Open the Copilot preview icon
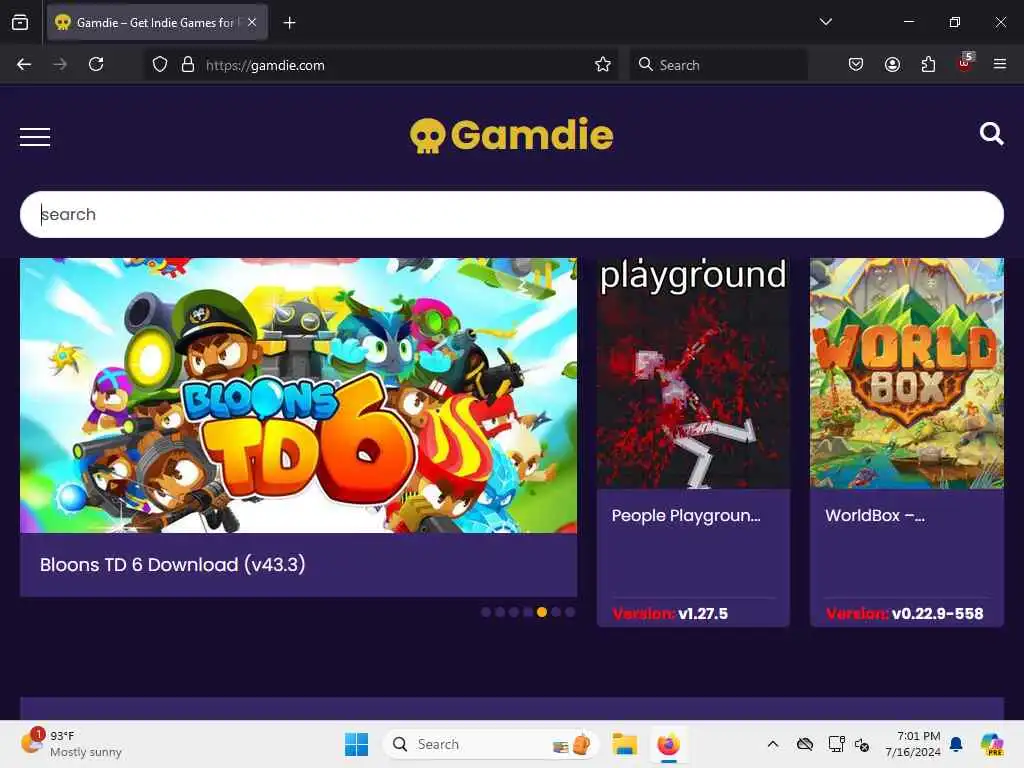This screenshot has width=1024, height=768. point(992,744)
